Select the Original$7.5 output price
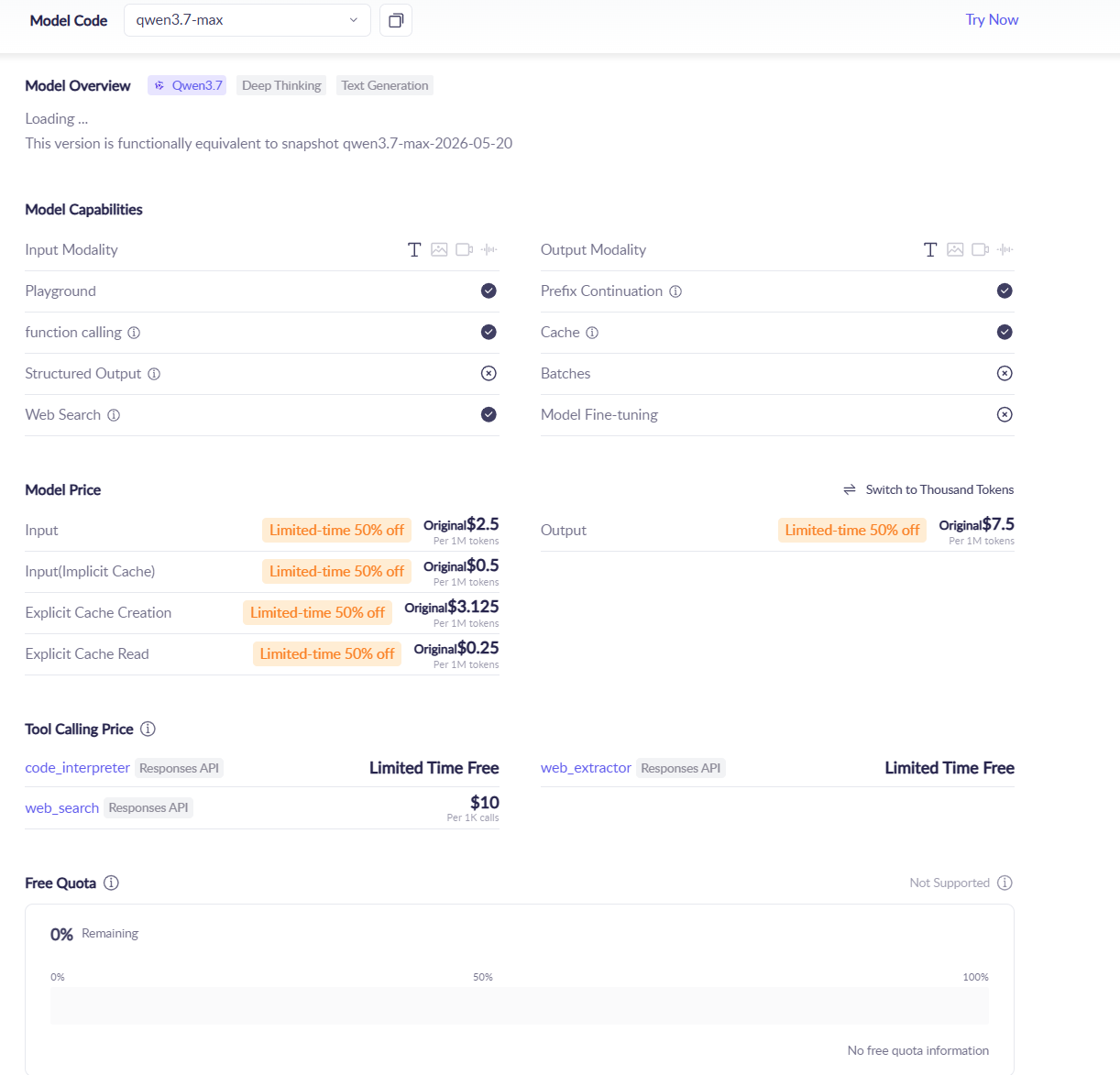This screenshot has width=1120, height=1075. pos(976,524)
